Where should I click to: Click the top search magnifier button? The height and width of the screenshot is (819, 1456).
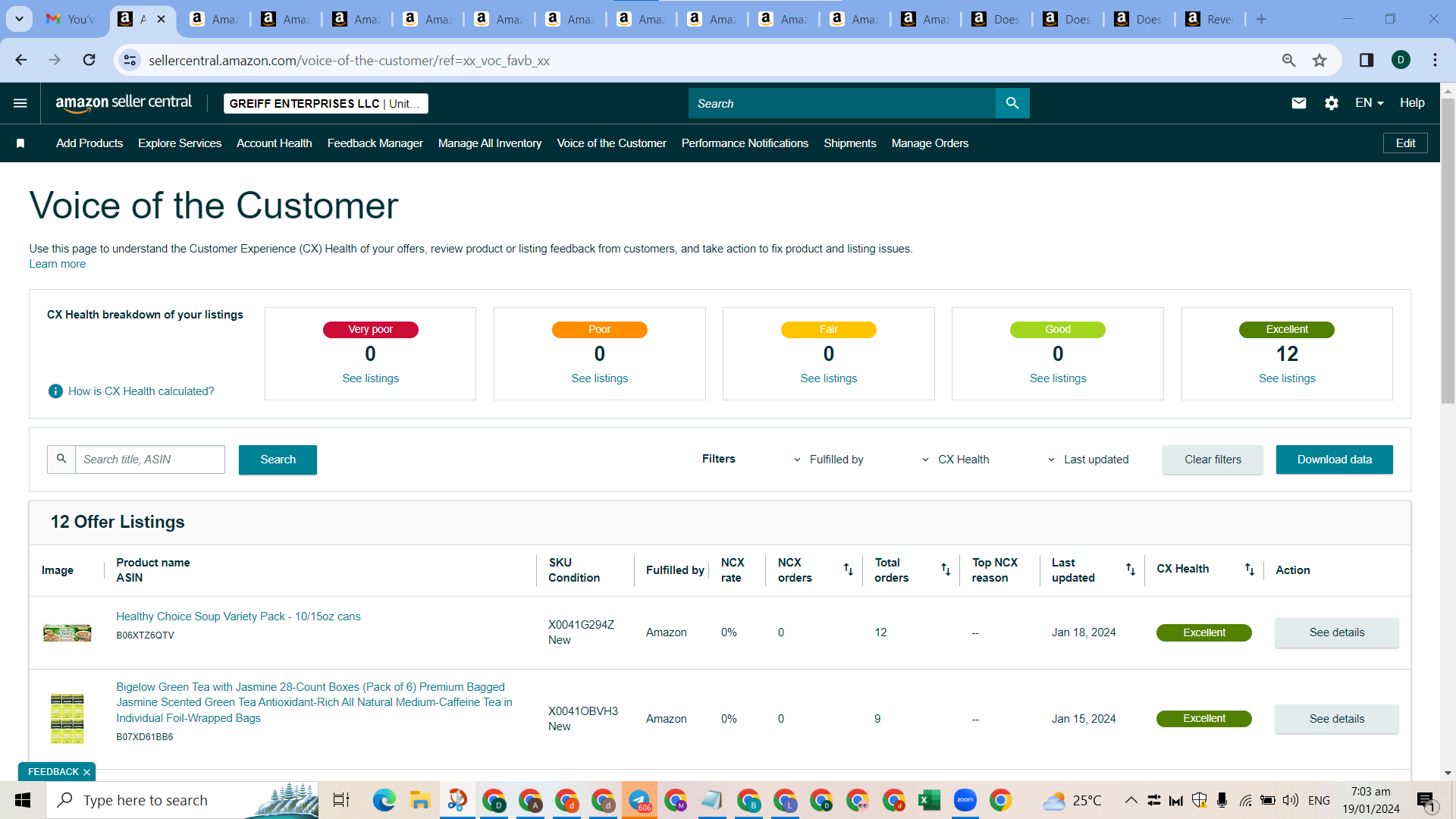click(1012, 103)
